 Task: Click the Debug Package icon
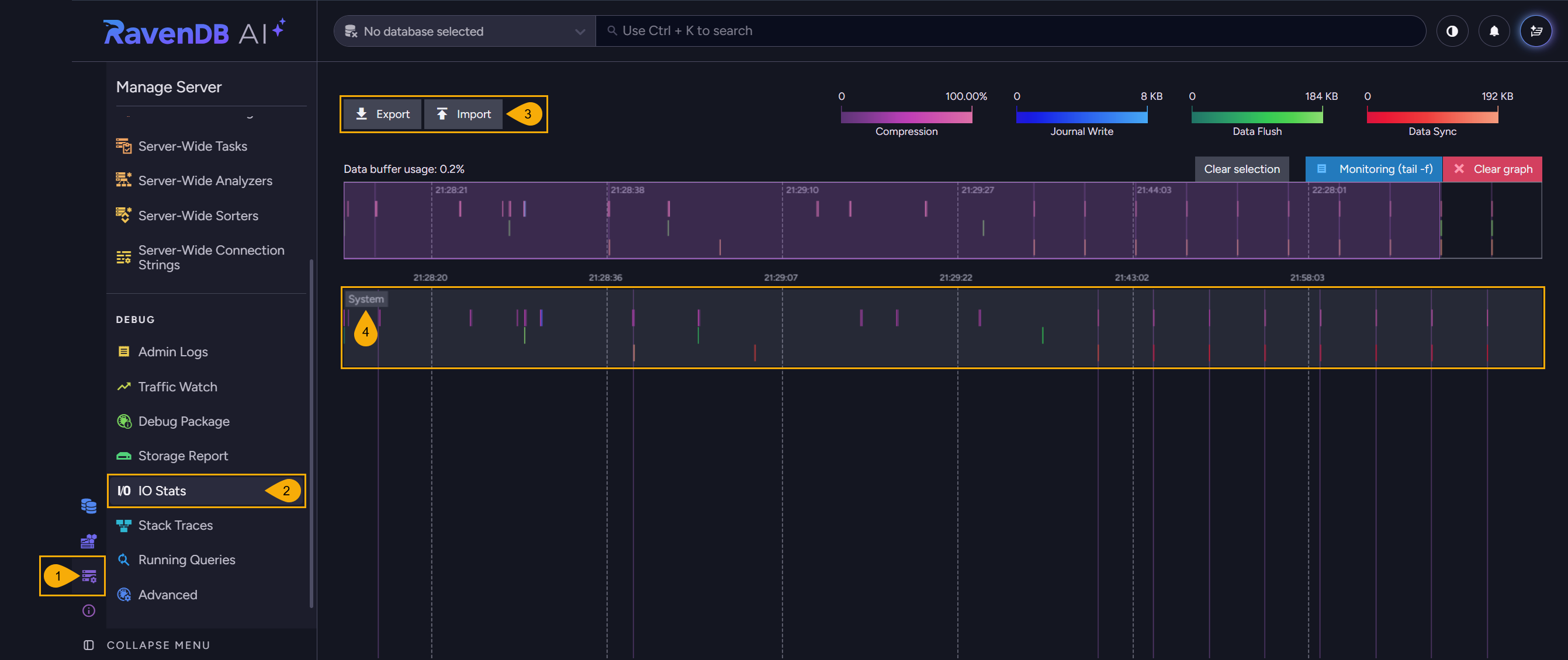pyautogui.click(x=124, y=421)
